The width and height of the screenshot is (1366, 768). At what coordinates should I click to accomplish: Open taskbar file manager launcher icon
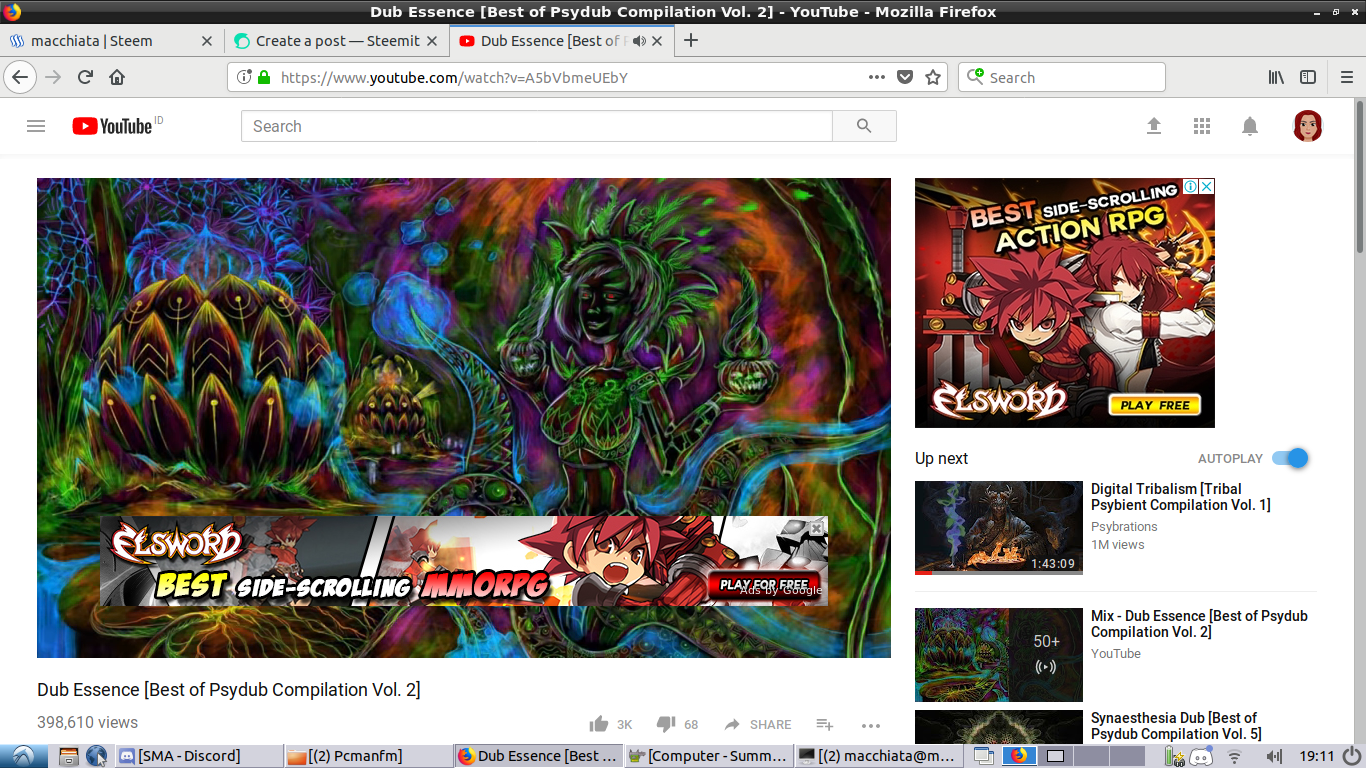coord(68,756)
